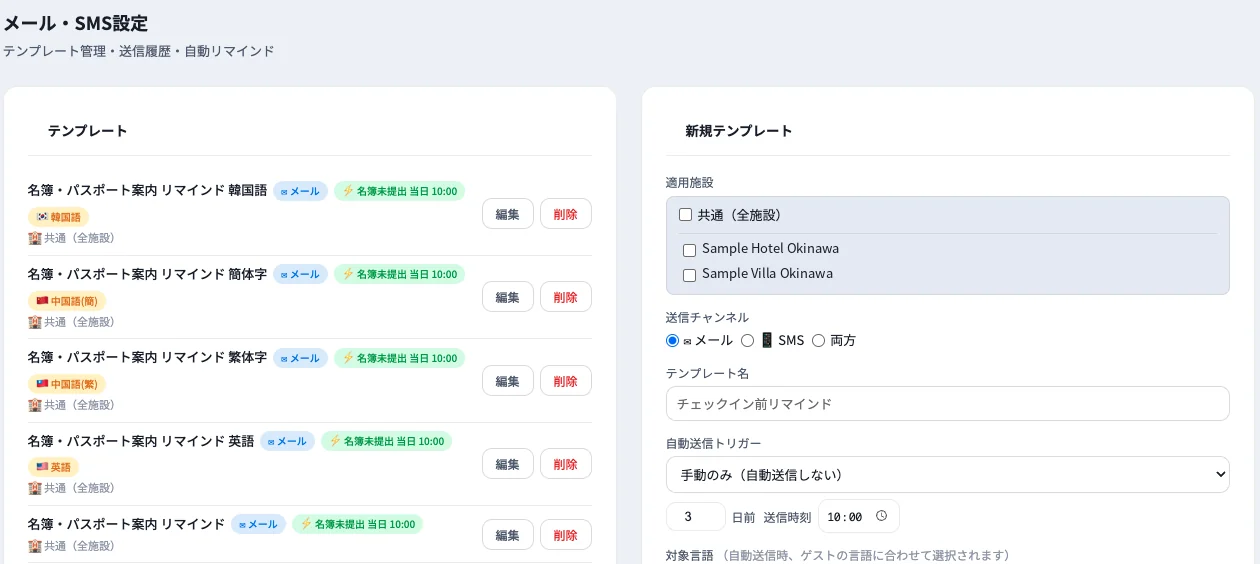Click the 日前 days number field
Screen dimensions: 1260x564
pos(695,516)
